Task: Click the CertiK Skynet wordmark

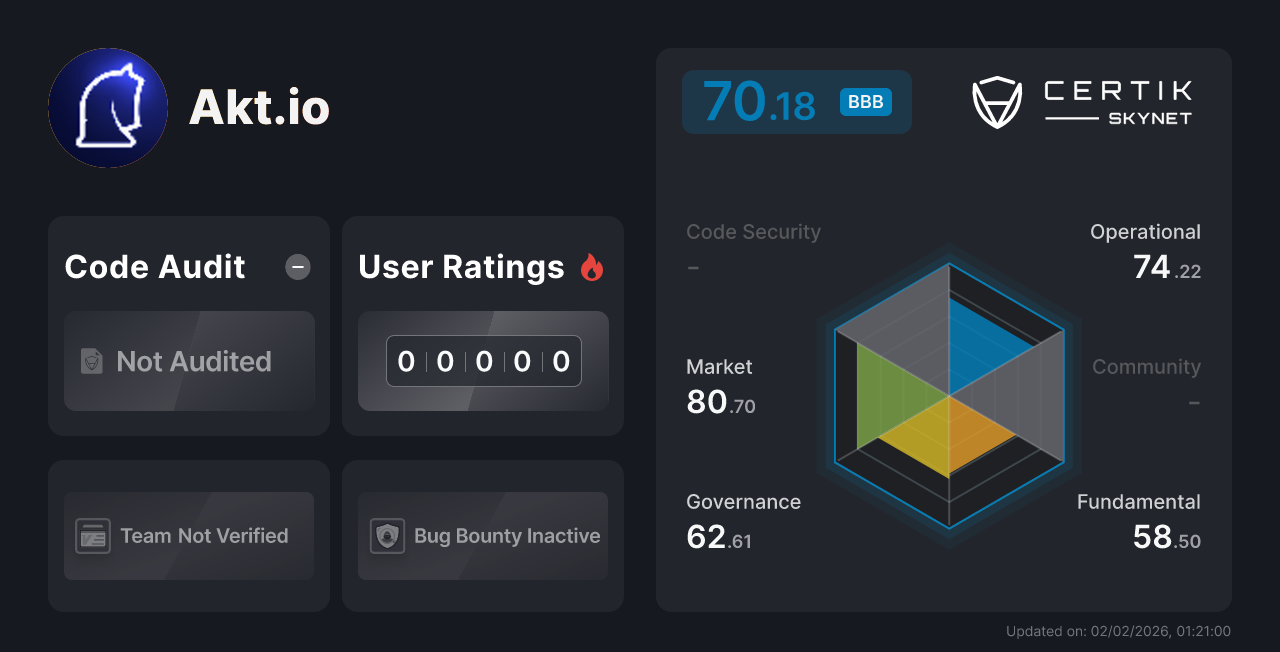Action: pos(1117,100)
